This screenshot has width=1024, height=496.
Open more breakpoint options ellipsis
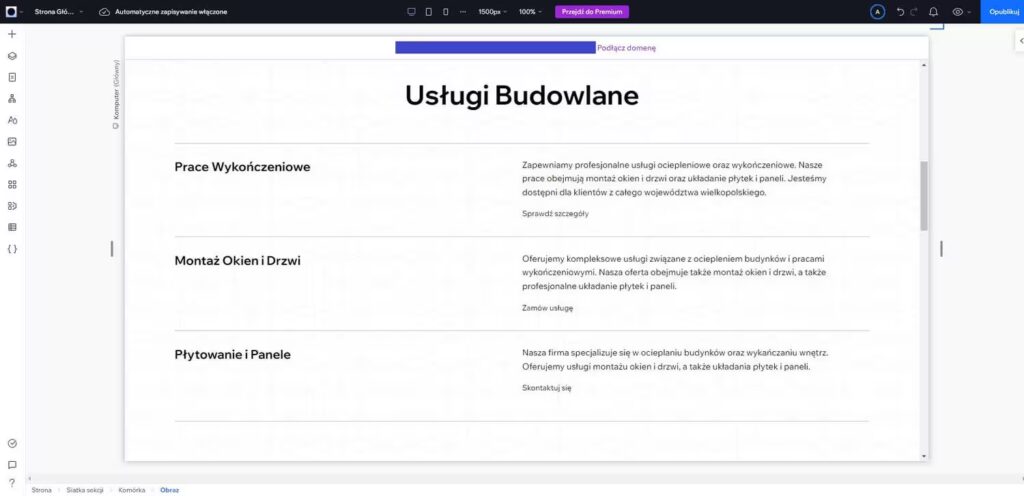pyautogui.click(x=463, y=12)
